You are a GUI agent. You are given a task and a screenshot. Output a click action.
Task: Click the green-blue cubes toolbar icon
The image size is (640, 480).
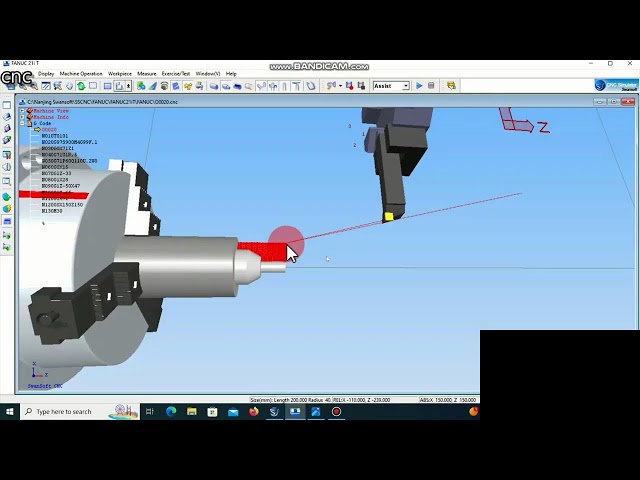tap(141, 86)
